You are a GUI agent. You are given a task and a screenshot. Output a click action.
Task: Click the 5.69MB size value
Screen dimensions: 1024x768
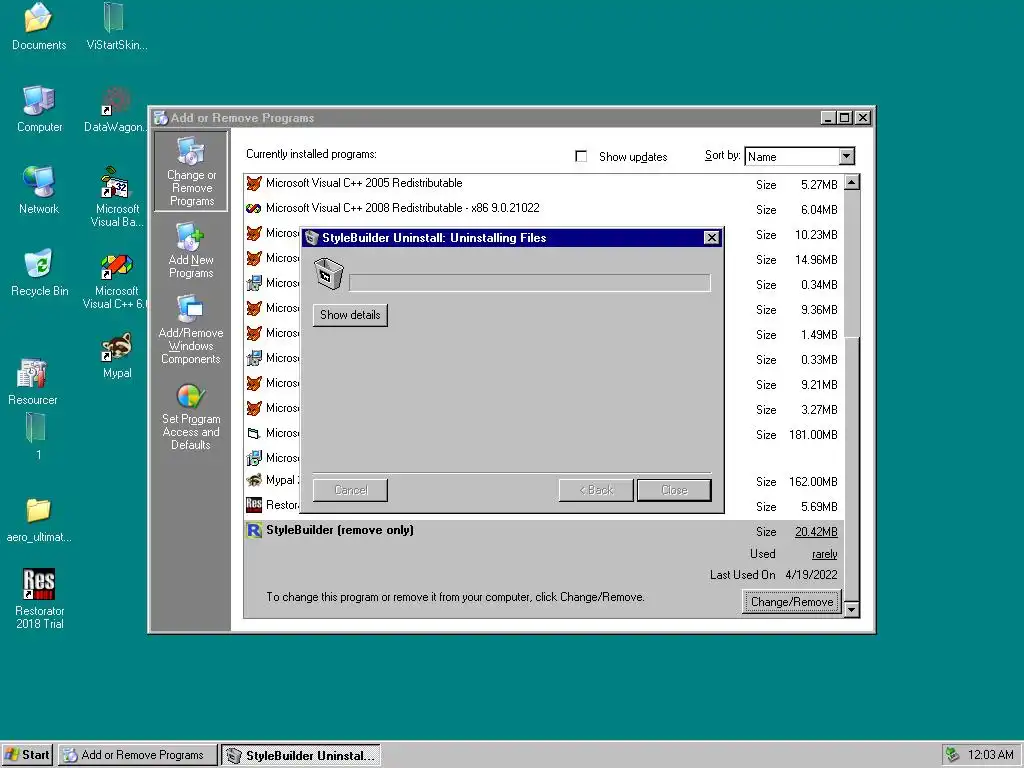(x=819, y=507)
